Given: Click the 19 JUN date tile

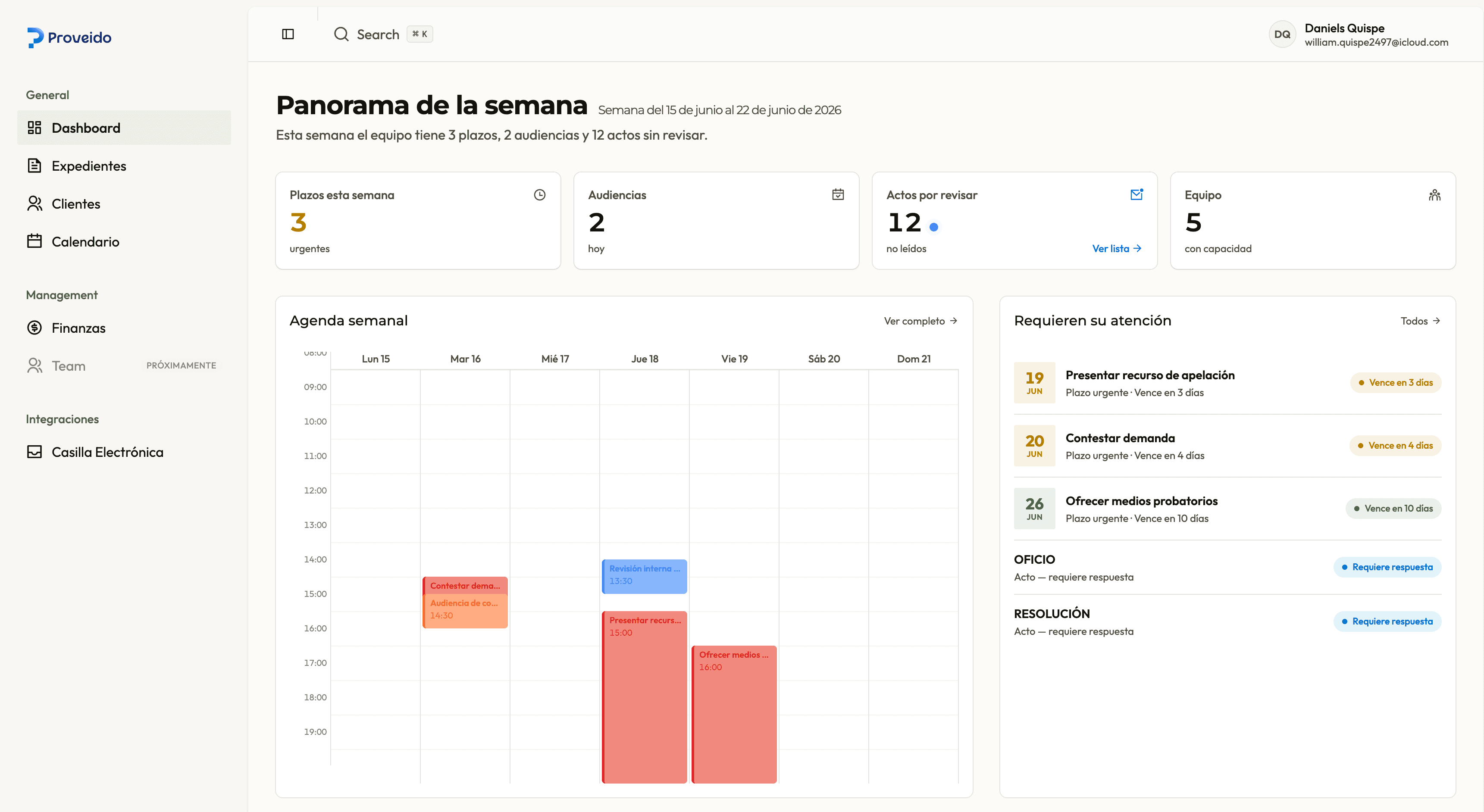Looking at the screenshot, I should pyautogui.click(x=1034, y=382).
